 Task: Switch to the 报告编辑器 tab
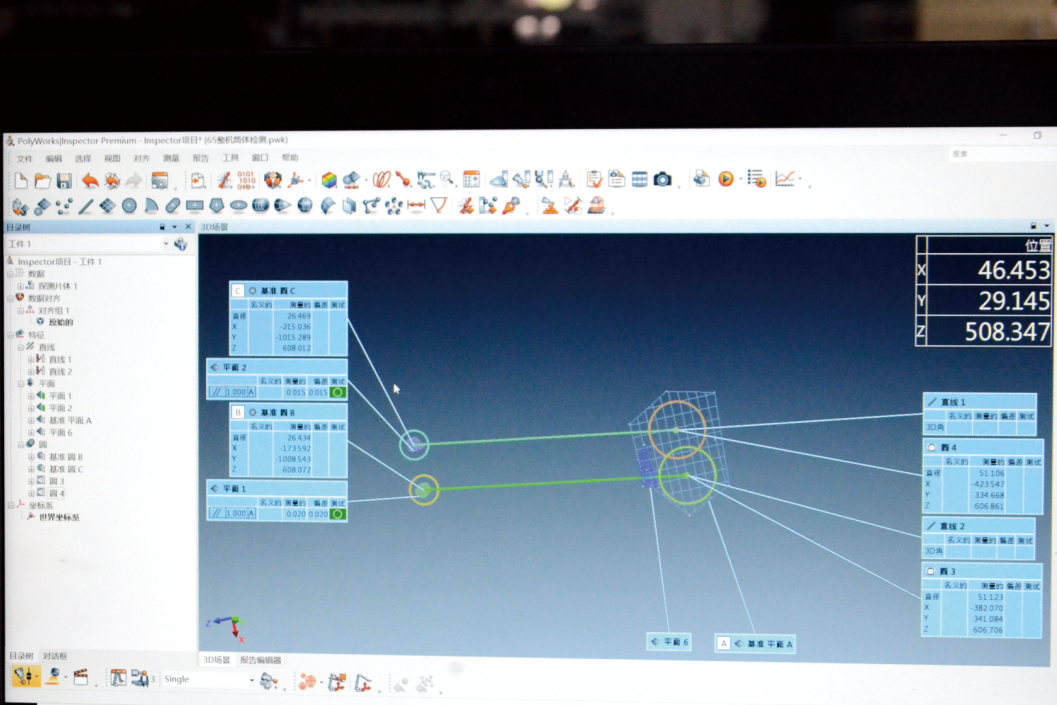(x=260, y=660)
